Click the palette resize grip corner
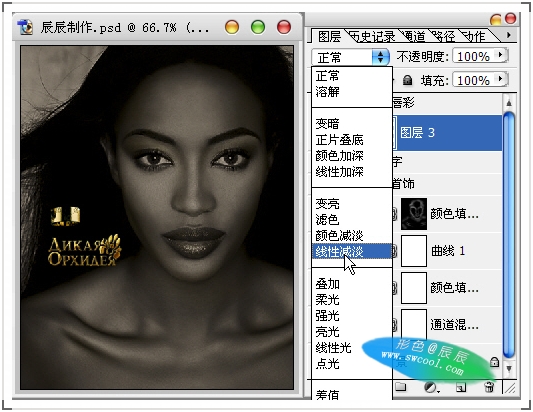Image resolution: width=533 pixels, height=412 pixels. tap(510, 388)
